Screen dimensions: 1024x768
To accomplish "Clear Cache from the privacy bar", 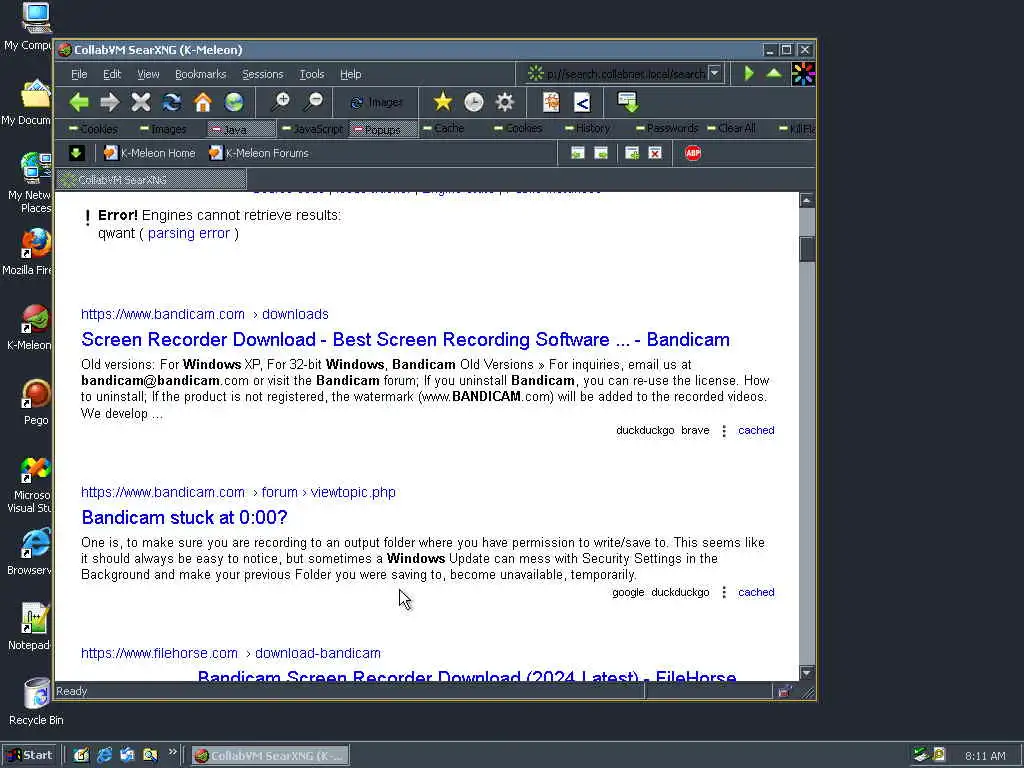I will [443, 128].
